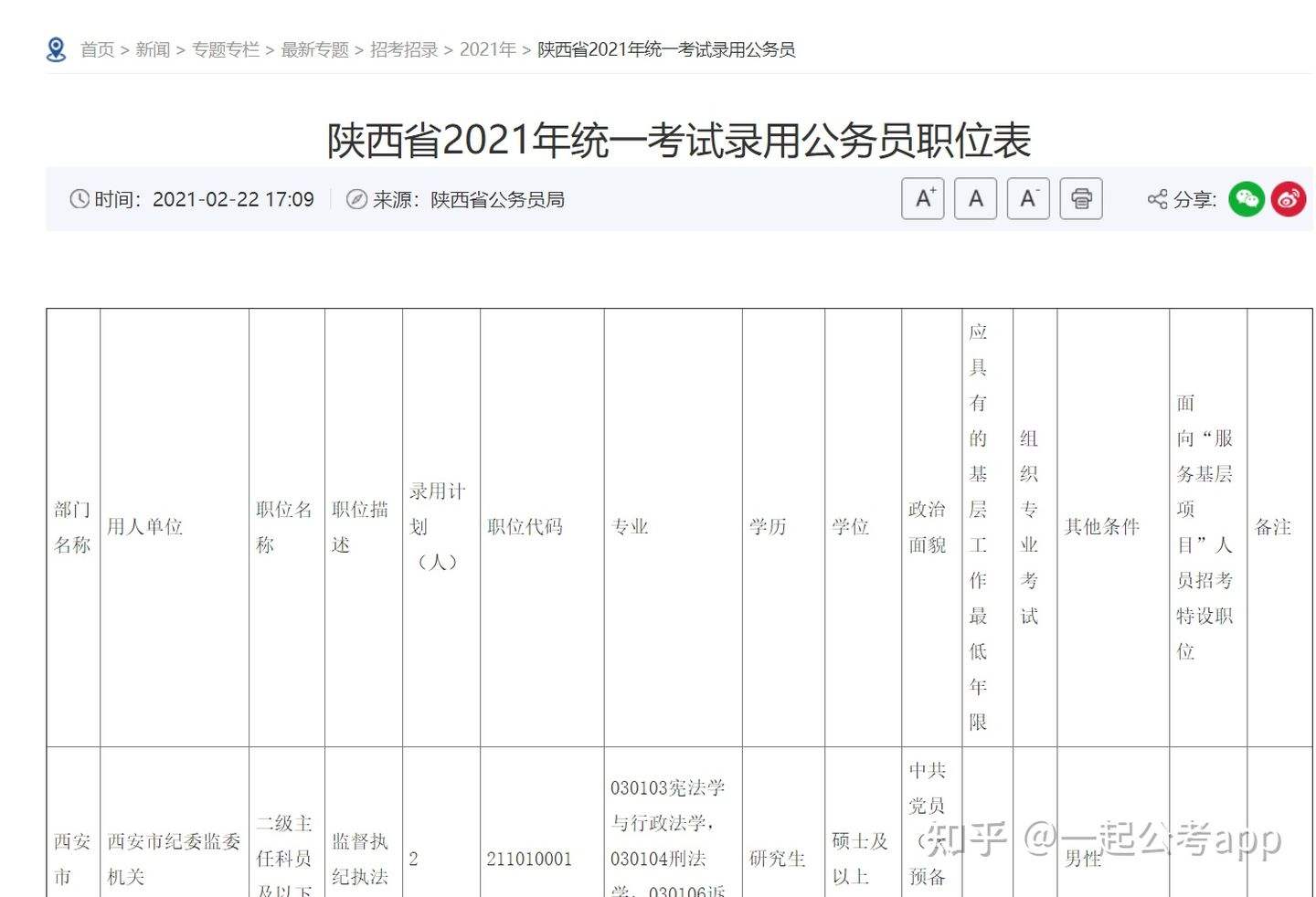The image size is (1316, 897).
Task: Open 最新专题 breadcrumb link
Action: (x=314, y=49)
